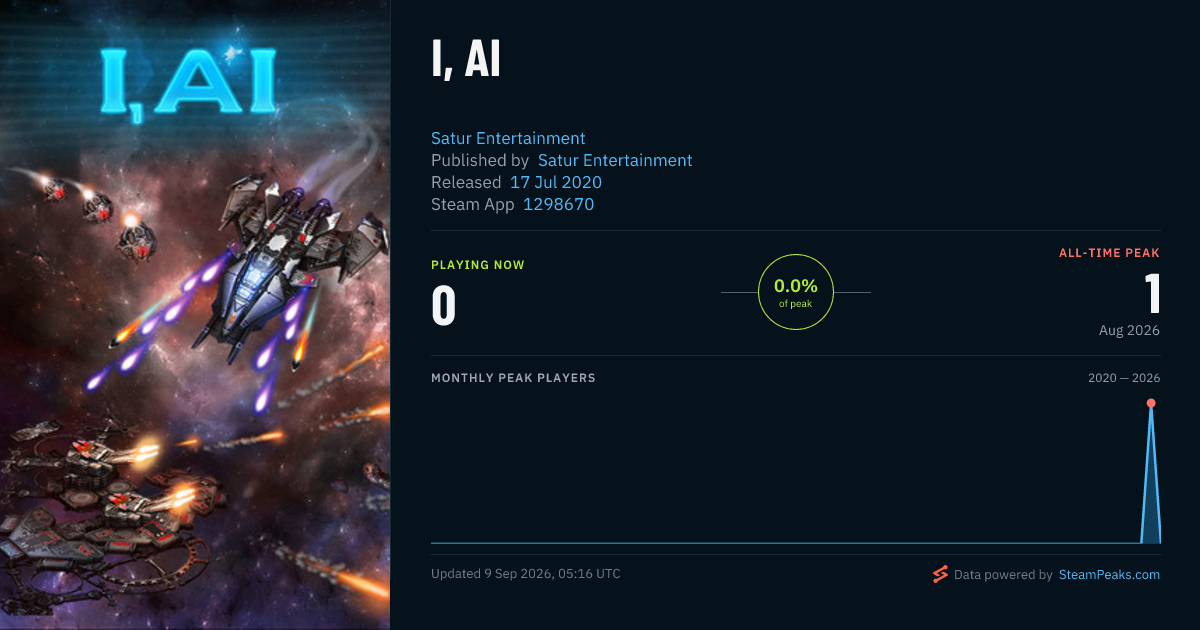1200x630 pixels.
Task: Click the Updated 9 Sep 2026 timestamp
Action: [x=526, y=574]
